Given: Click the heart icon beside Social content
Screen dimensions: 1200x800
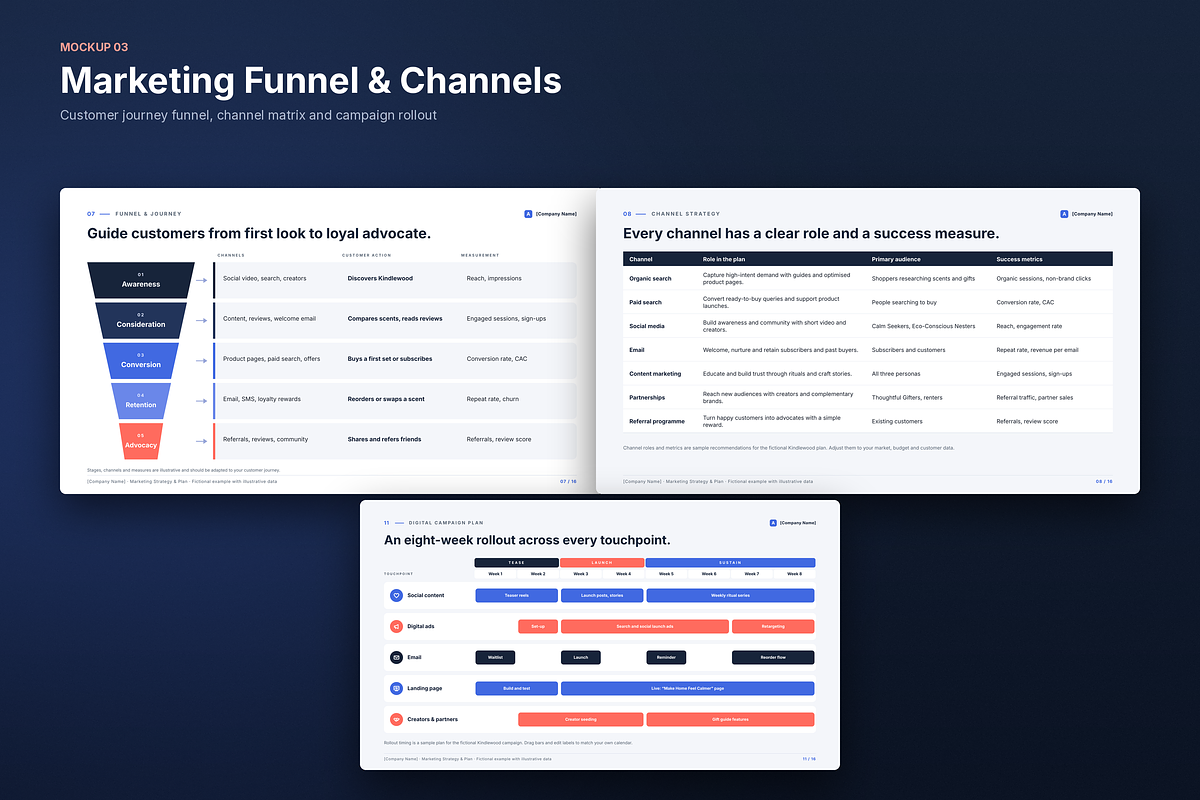Looking at the screenshot, I should click(396, 595).
